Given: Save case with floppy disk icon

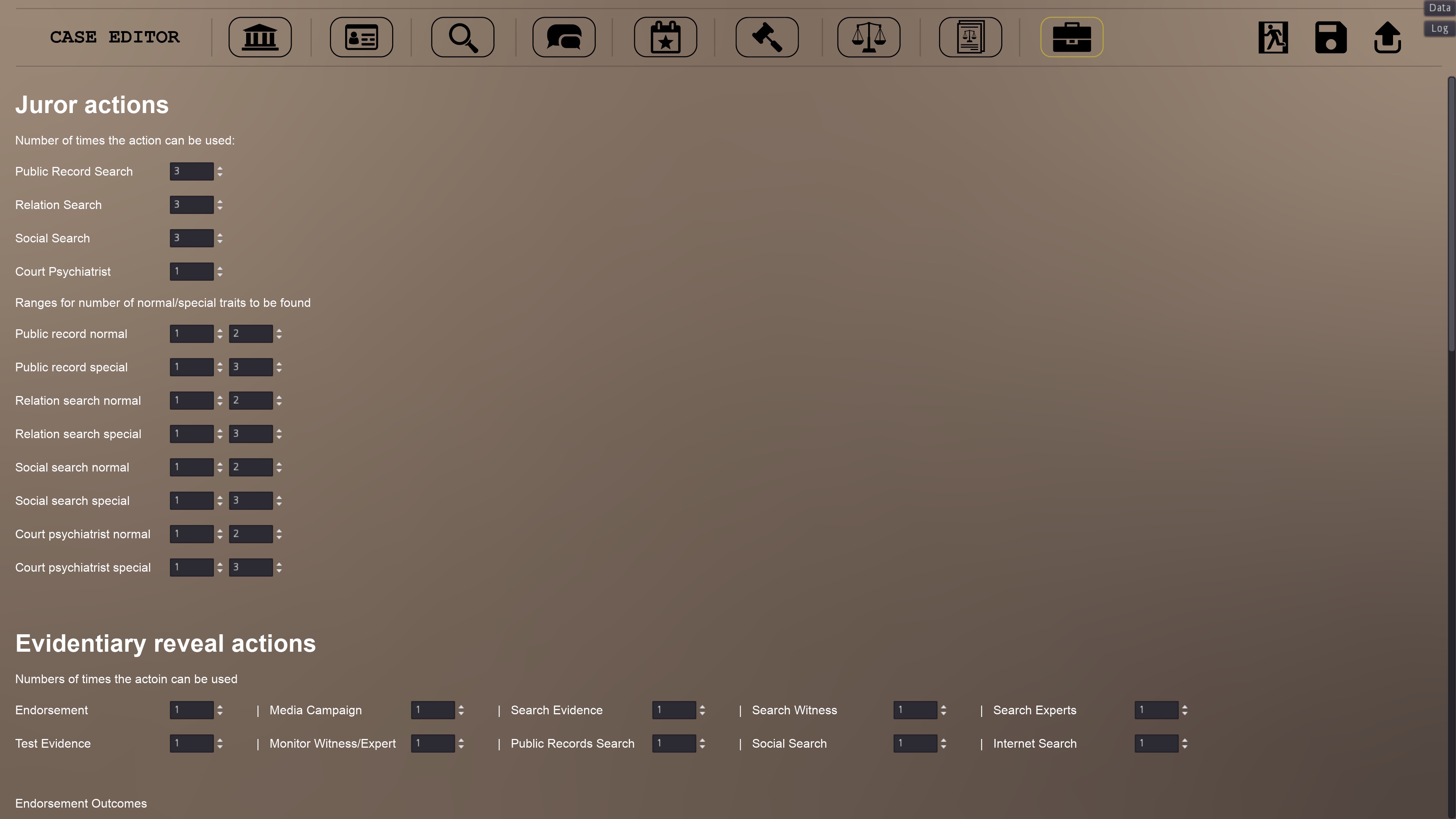Looking at the screenshot, I should (x=1330, y=38).
